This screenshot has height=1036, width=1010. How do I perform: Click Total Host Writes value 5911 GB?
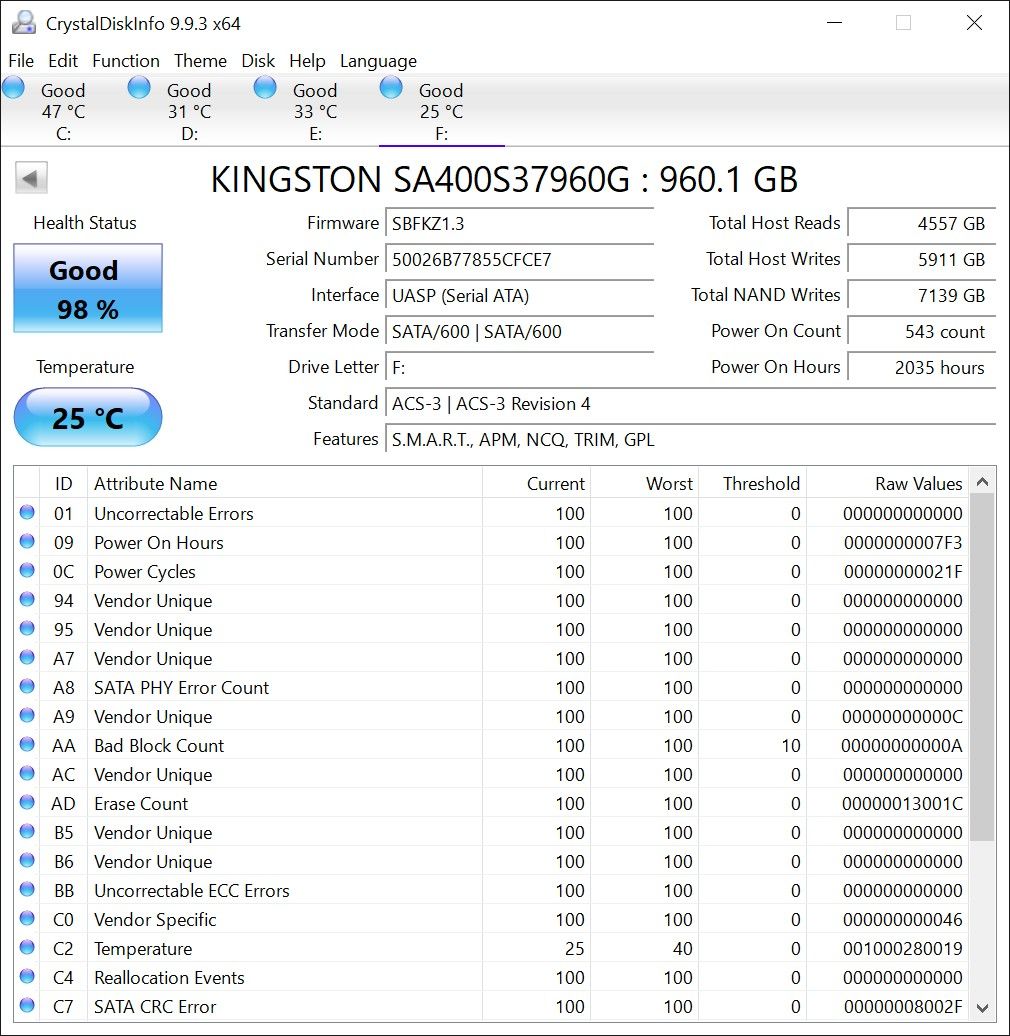point(921,260)
